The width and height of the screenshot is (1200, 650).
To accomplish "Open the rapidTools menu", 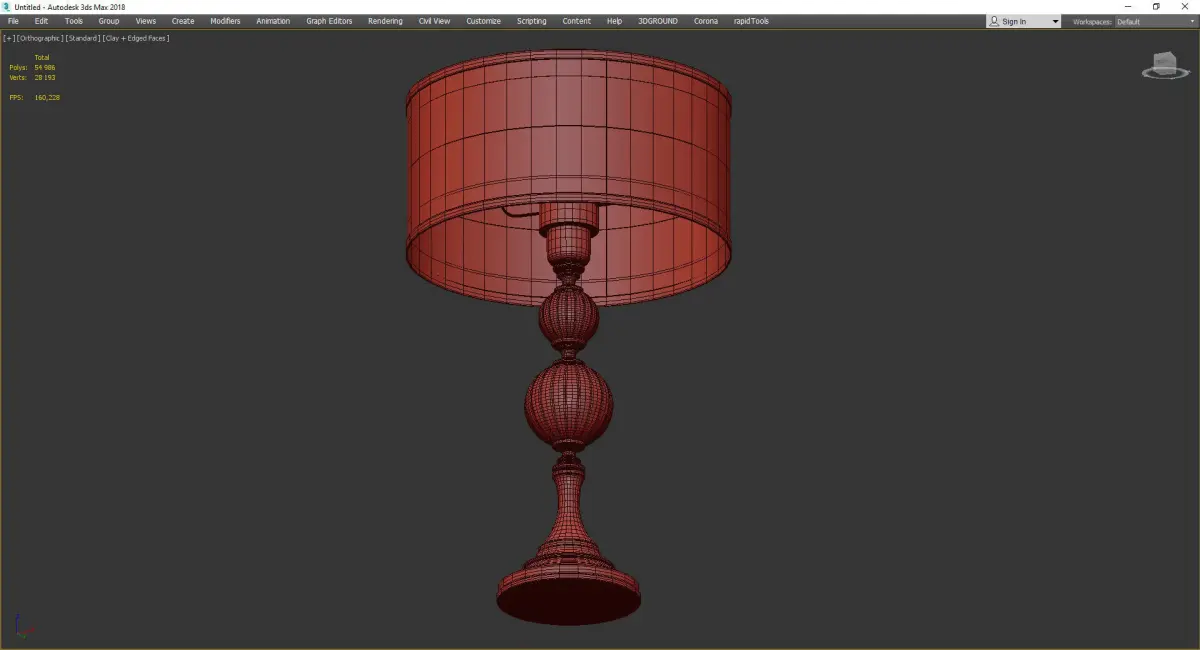I will click(750, 21).
